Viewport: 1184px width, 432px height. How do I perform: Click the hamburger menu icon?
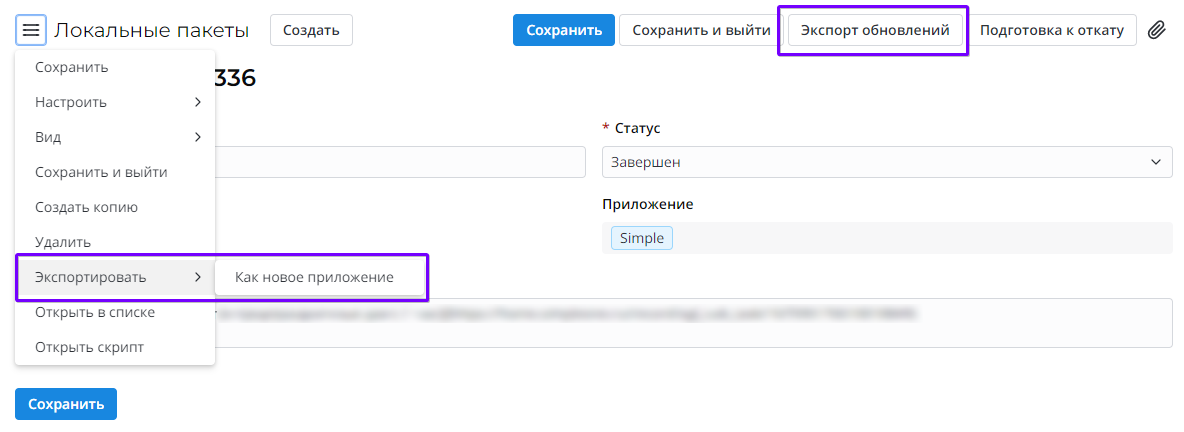30,30
